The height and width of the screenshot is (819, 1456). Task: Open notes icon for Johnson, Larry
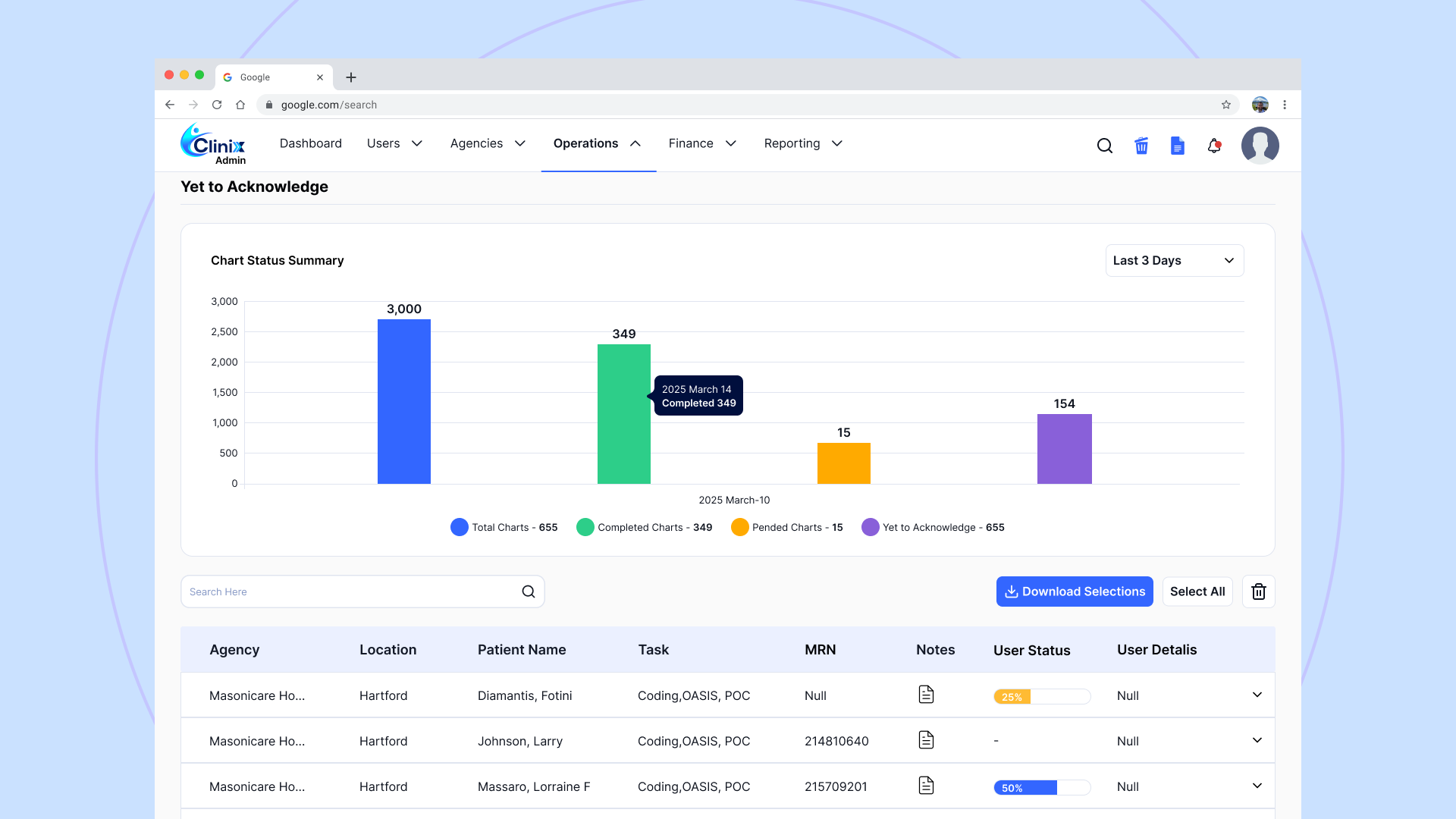[926, 740]
